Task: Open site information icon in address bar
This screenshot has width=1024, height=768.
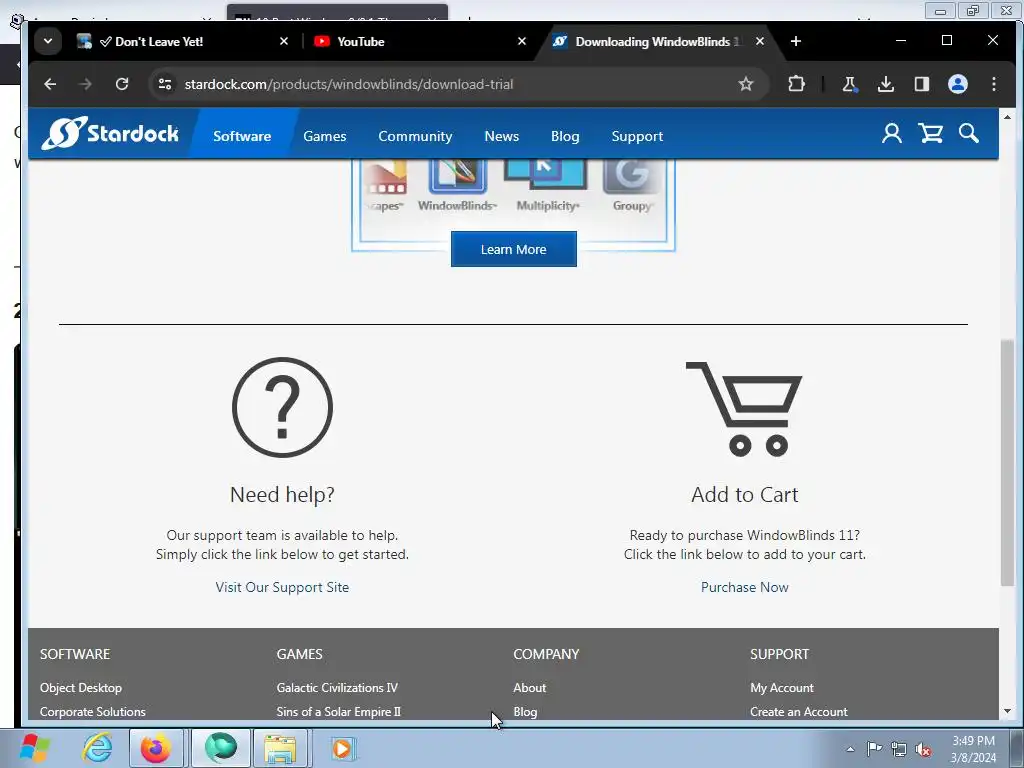Action: [165, 84]
